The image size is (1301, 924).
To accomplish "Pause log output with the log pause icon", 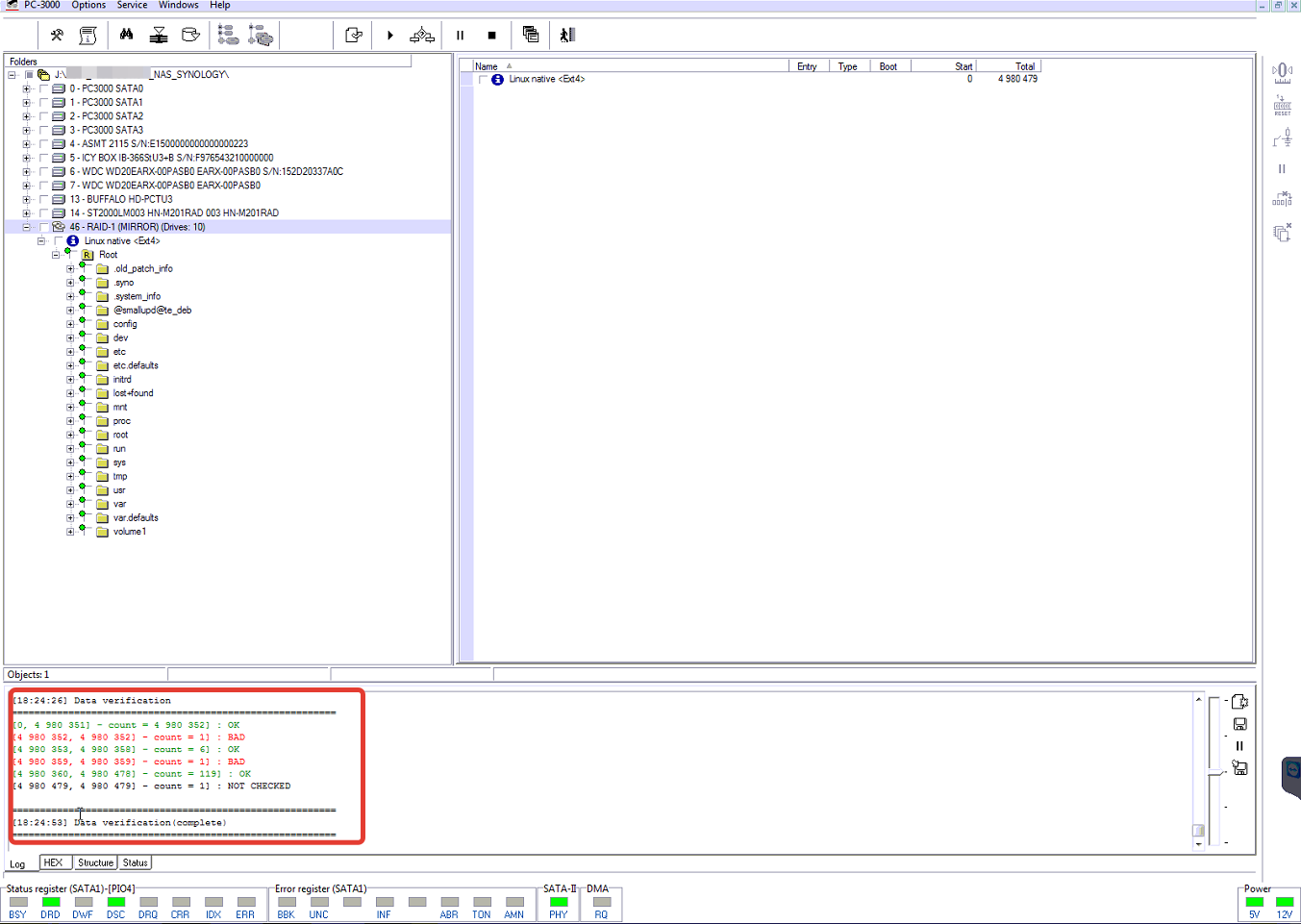I will pos(1239,746).
